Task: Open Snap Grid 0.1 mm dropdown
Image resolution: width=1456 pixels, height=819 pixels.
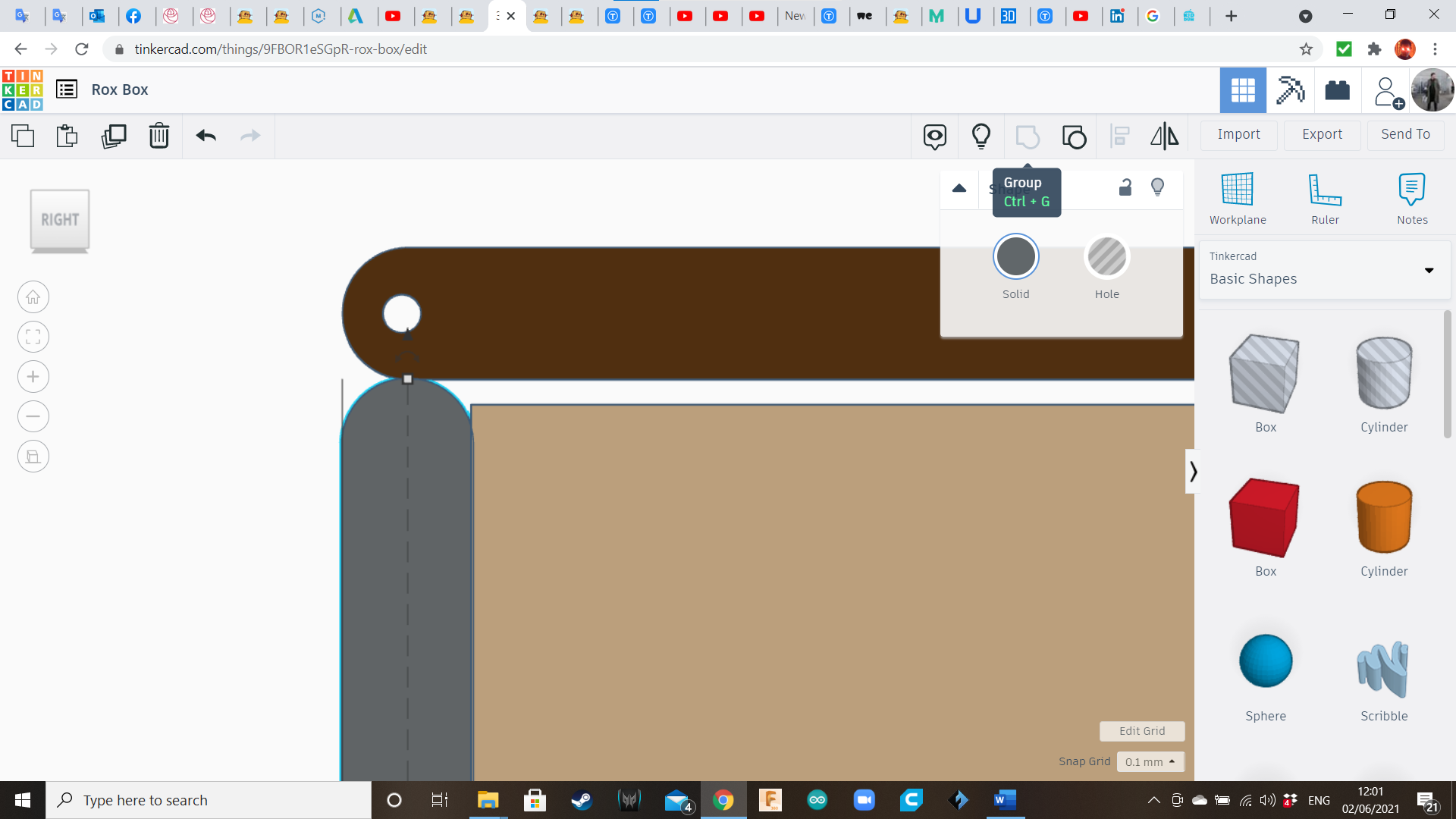Action: click(x=1150, y=761)
